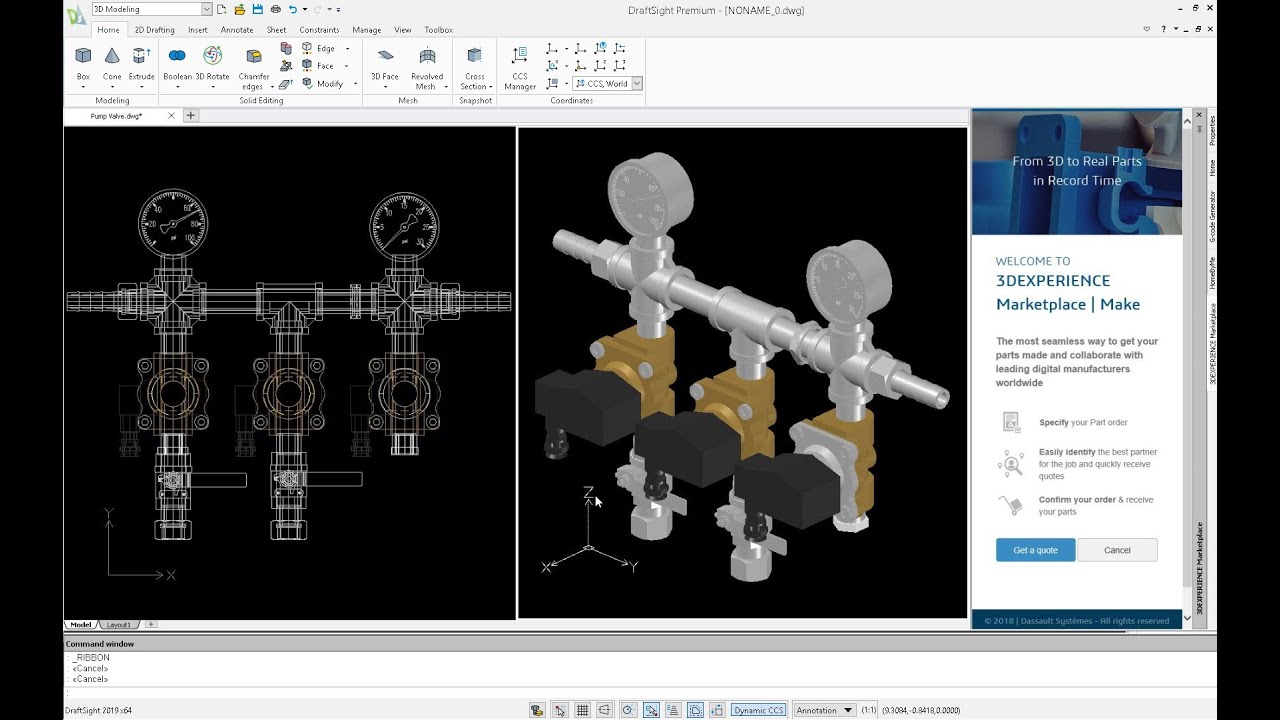Viewport: 1280px width, 720px height.
Task: Switch to the Constraints ribbon tab
Action: click(x=319, y=30)
